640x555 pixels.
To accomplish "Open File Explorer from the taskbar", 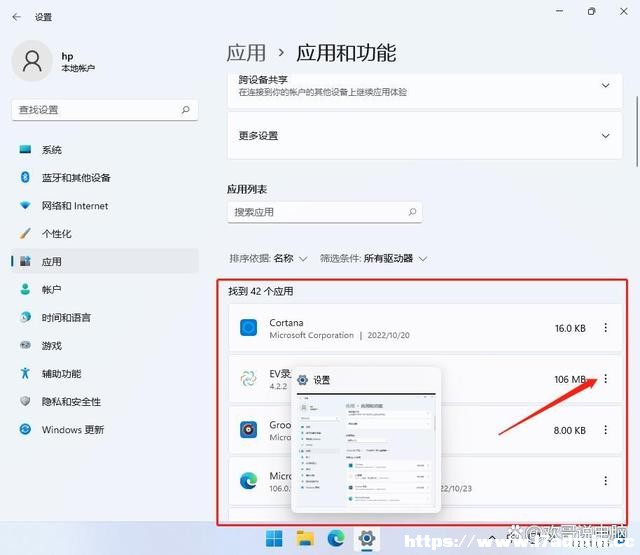I will pos(305,539).
